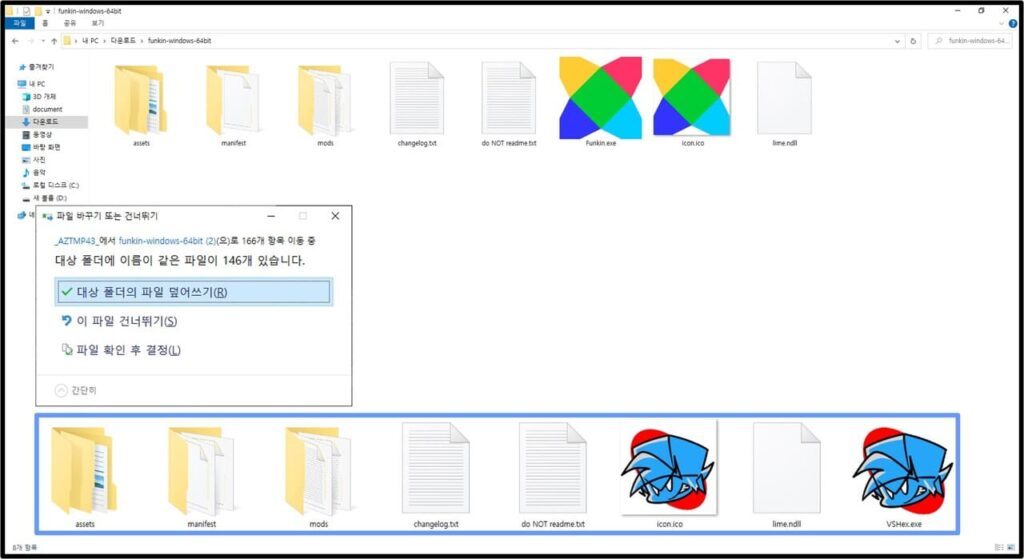The width and height of the screenshot is (1024, 559).
Task: Switch to the 홈 ribbon tab
Action: (45, 24)
